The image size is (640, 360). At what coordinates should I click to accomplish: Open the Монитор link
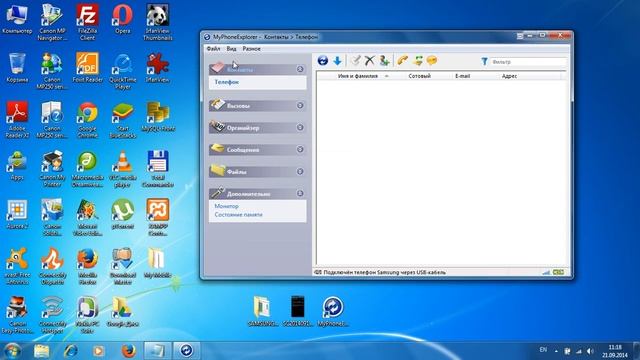pyautogui.click(x=226, y=206)
